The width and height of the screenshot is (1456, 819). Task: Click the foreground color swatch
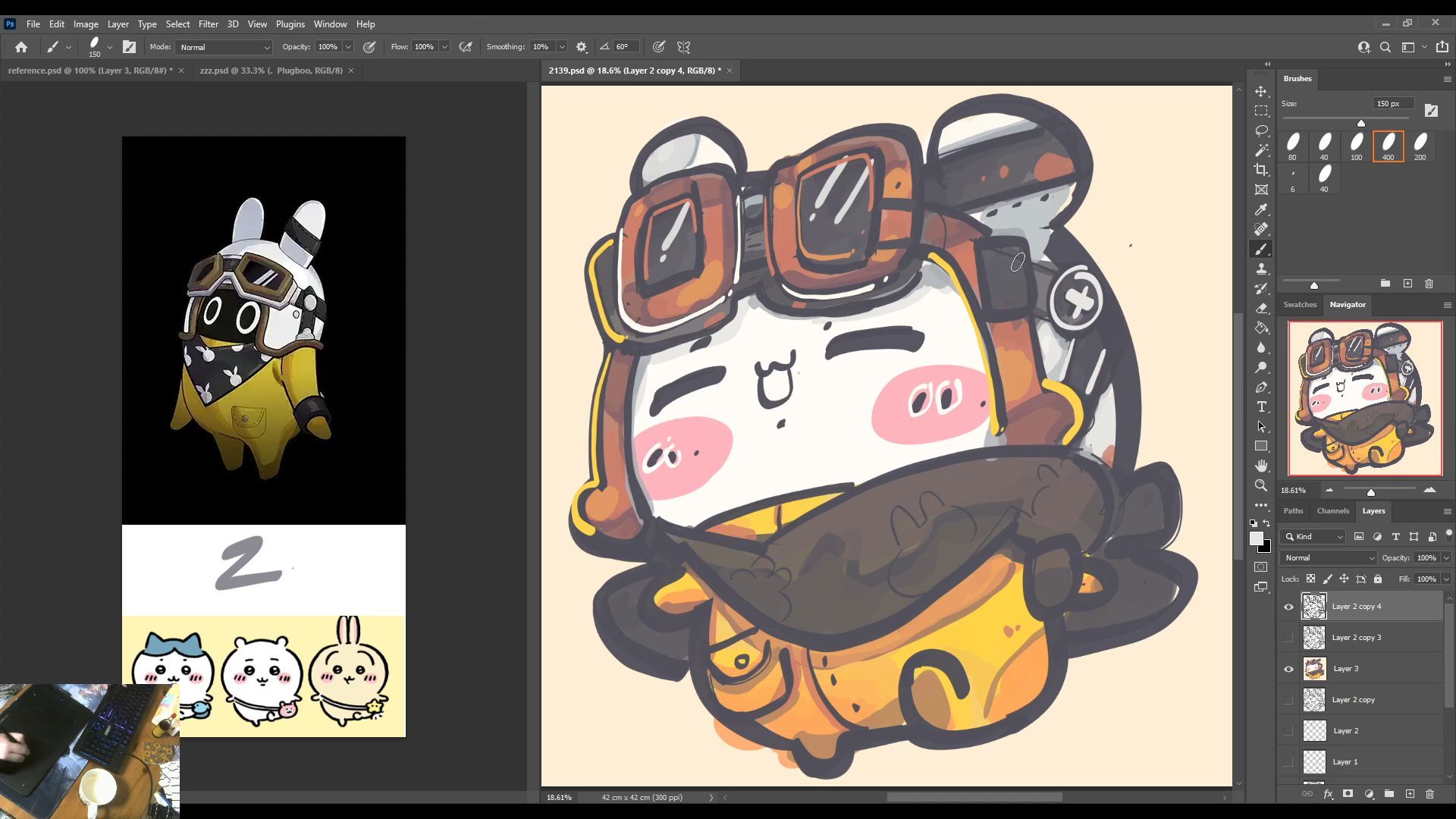(x=1257, y=538)
